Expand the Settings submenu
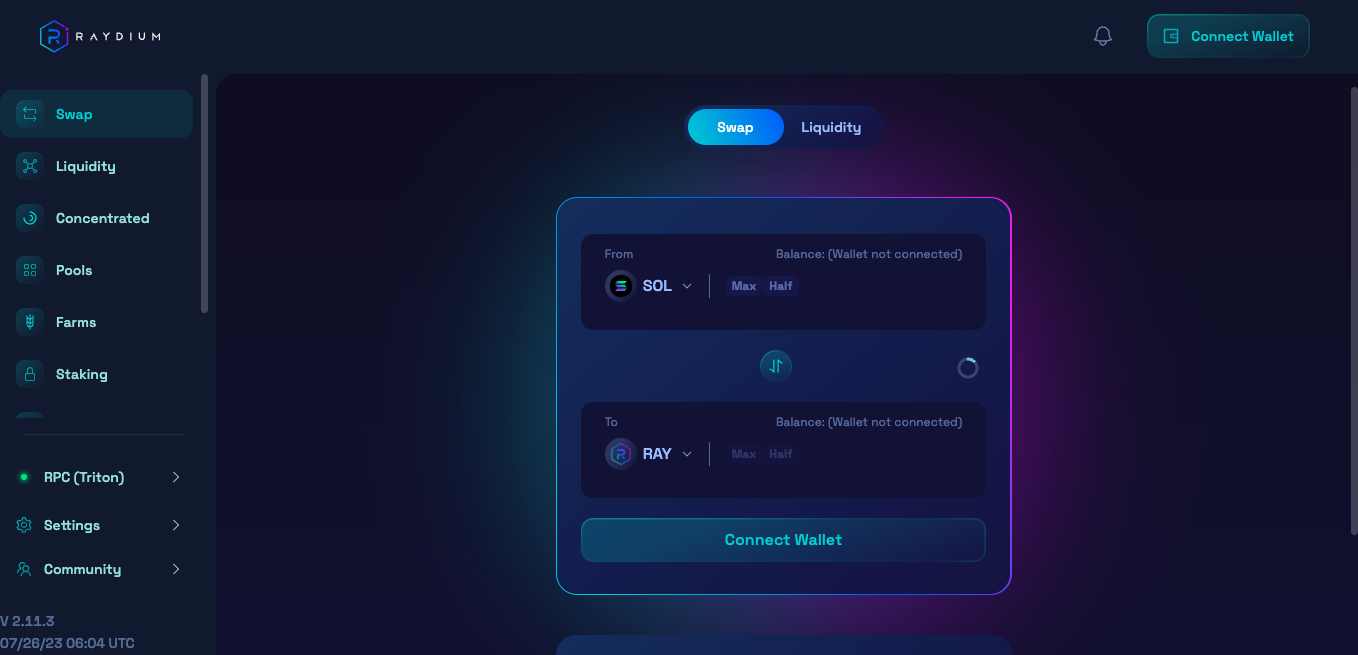This screenshot has height=655, width=1358. (x=100, y=525)
